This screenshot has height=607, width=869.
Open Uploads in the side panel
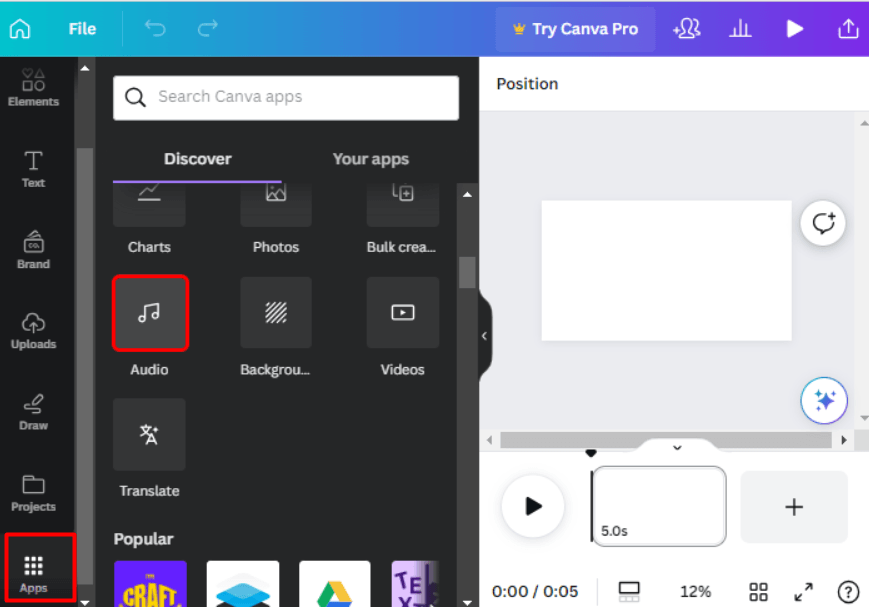click(34, 331)
